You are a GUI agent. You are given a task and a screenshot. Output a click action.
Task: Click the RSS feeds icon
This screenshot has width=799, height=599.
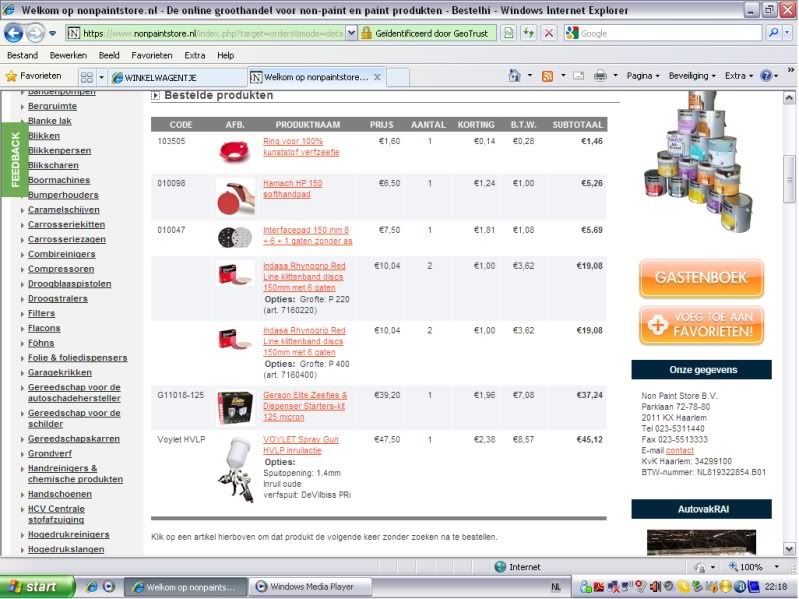[548, 76]
